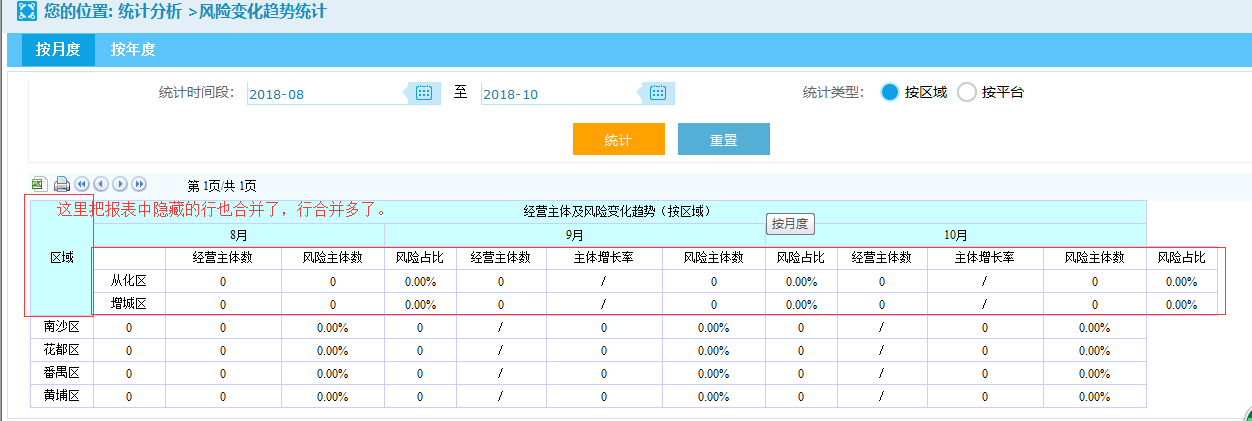Select 按区域 statistics type radio

pyautogui.click(x=890, y=93)
